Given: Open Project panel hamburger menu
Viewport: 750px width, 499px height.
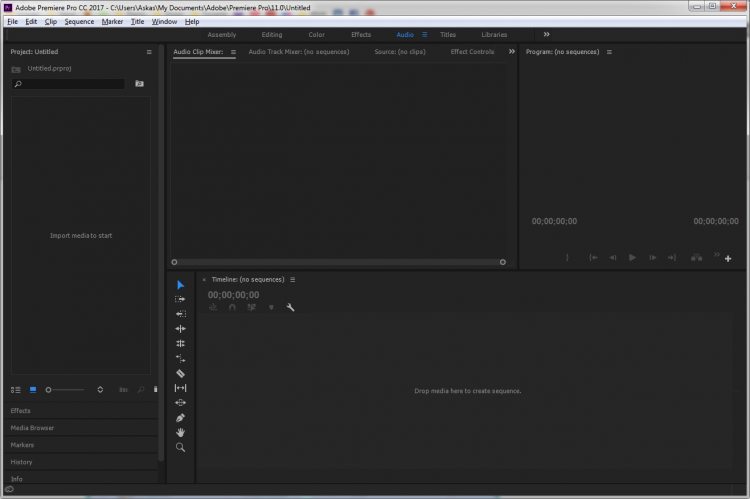Looking at the screenshot, I should tap(149, 51).
